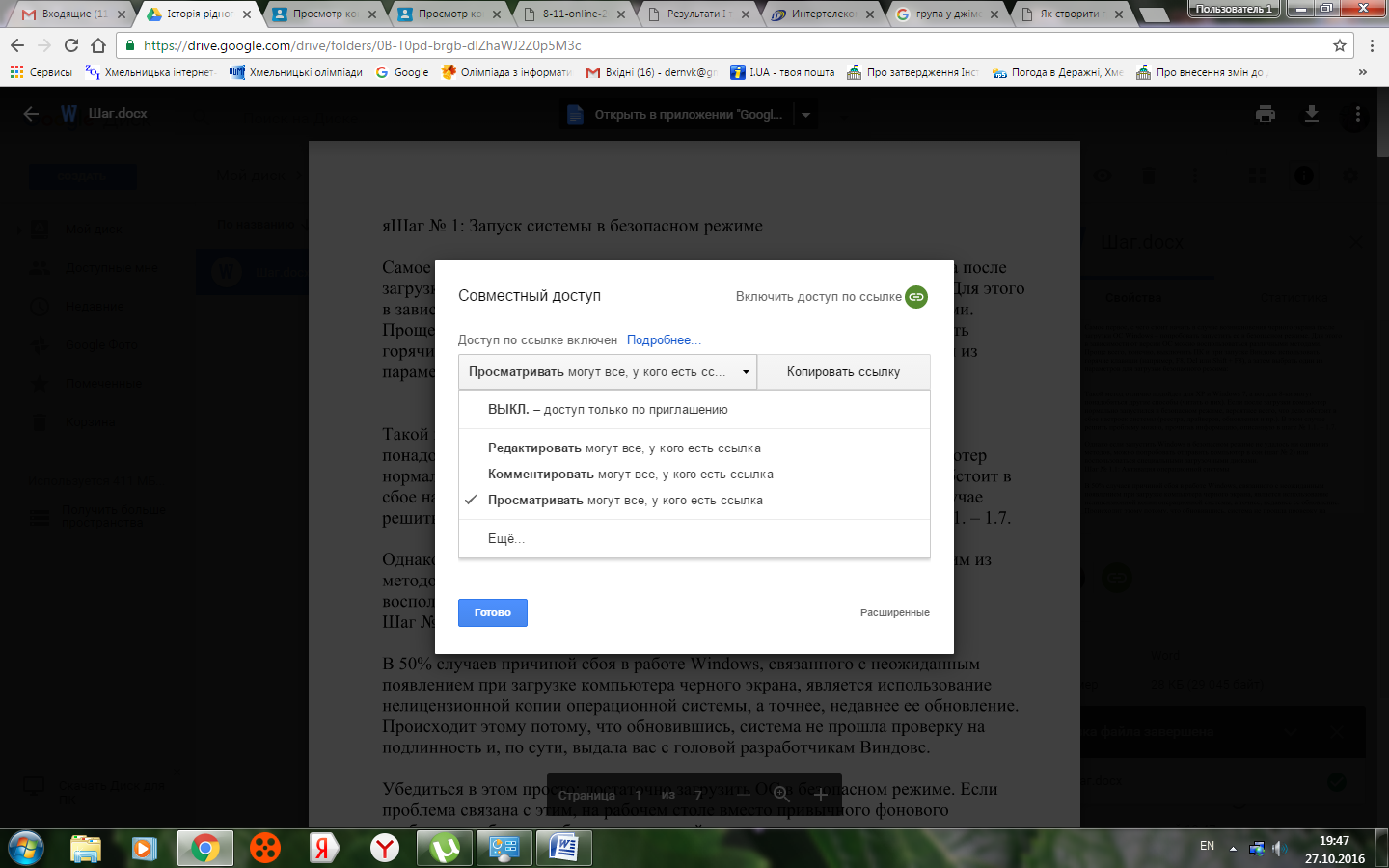Show hidden tray icons arrow
This screenshot has height=868, width=1389.
(x=1233, y=848)
